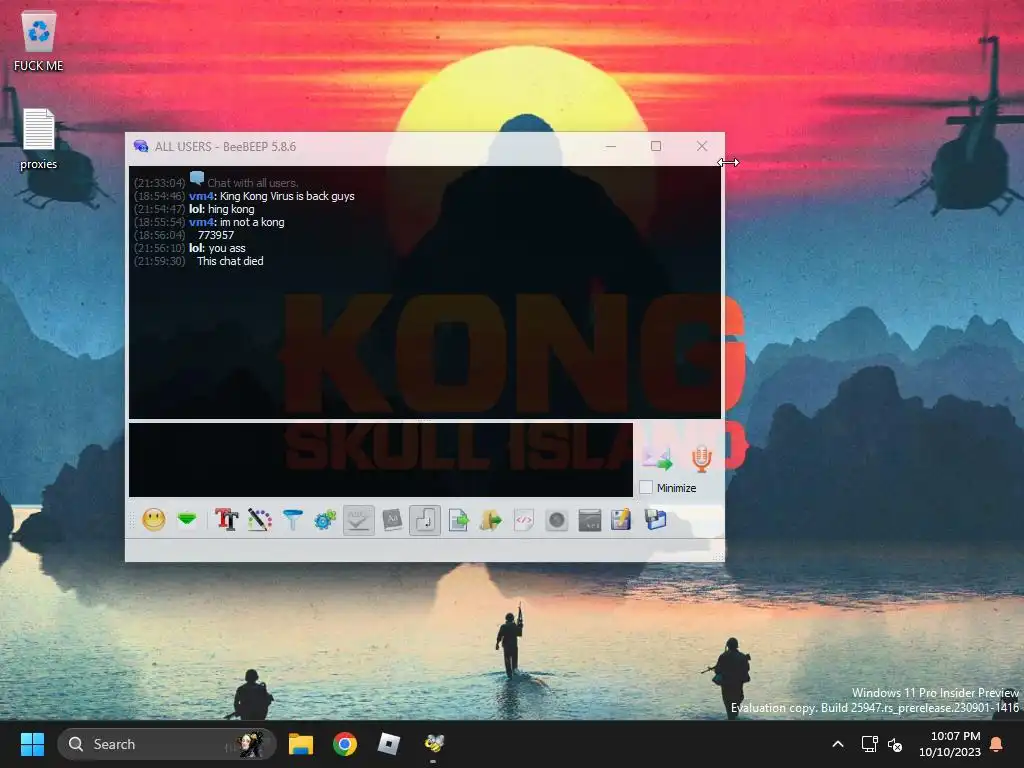The width and height of the screenshot is (1024, 768).
Task: Toggle word completer dictionary book icon
Action: tap(392, 520)
